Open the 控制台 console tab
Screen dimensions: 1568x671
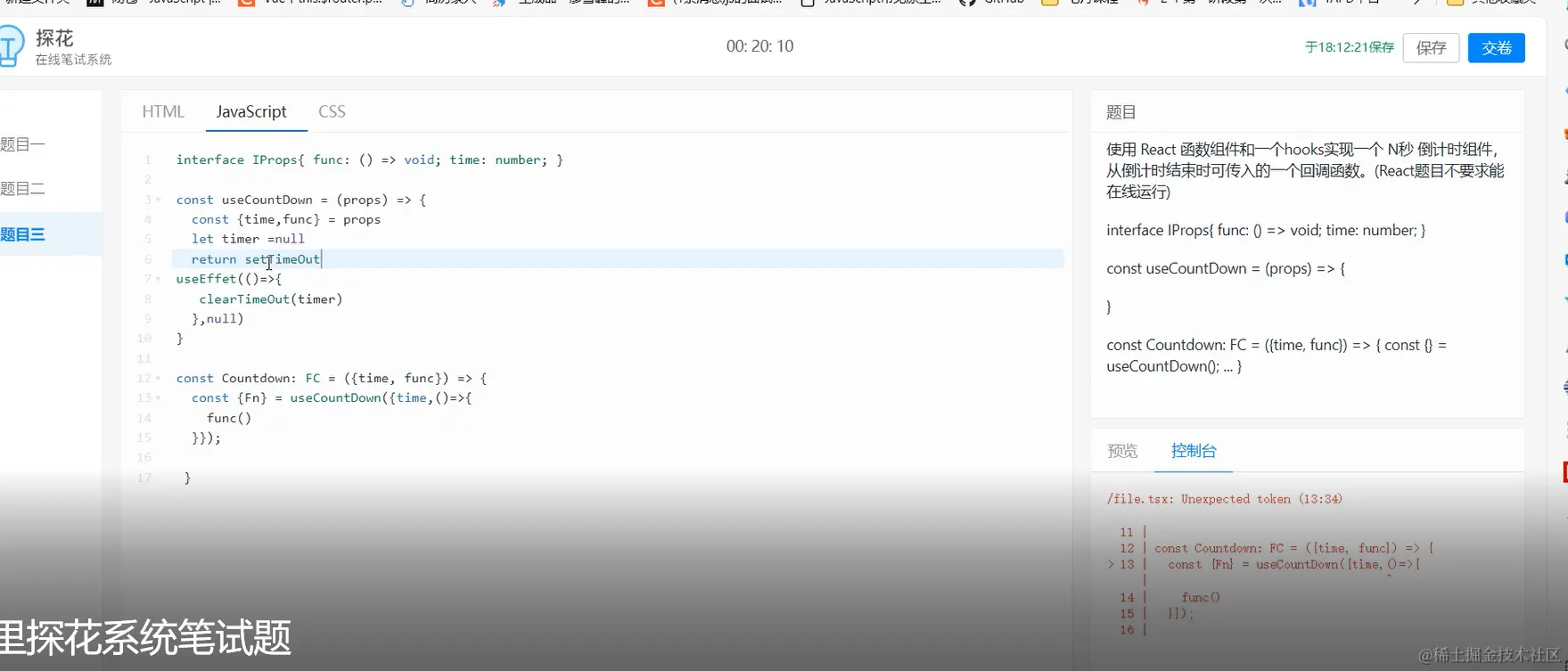(x=1194, y=451)
